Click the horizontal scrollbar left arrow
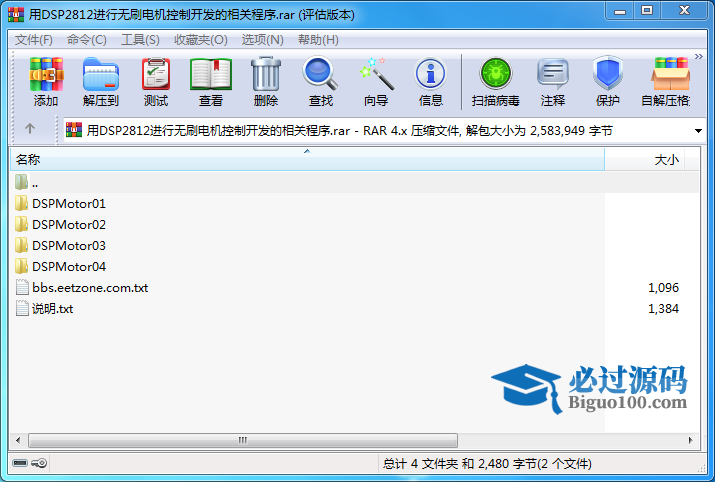 point(18,441)
